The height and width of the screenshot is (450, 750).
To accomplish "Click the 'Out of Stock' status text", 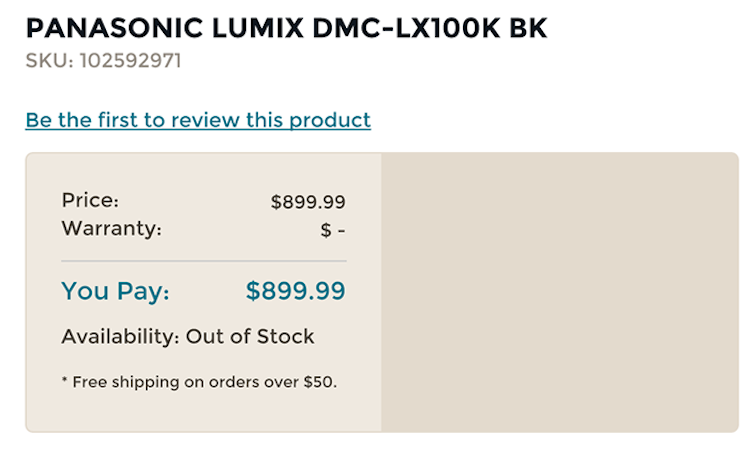I will 251,337.
